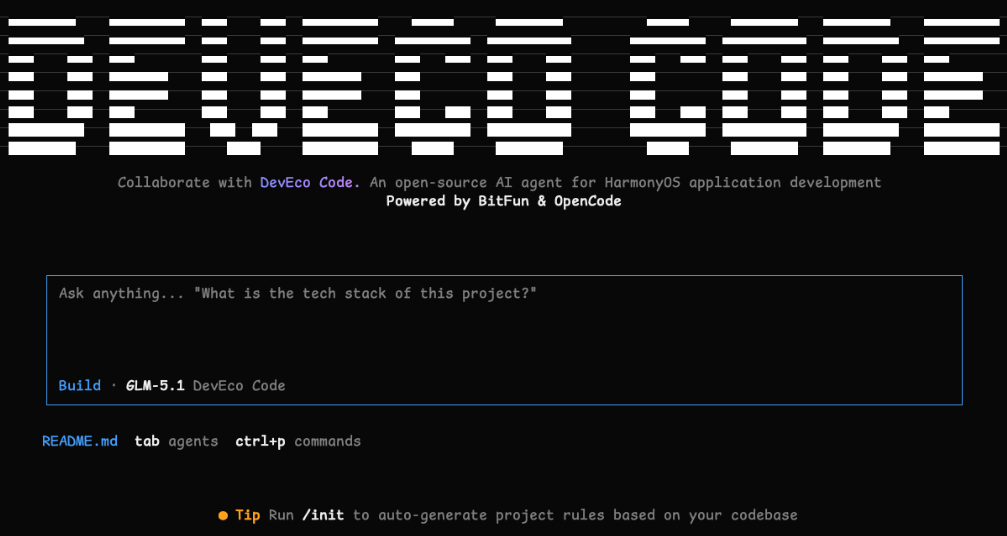The image size is (1007, 536).
Task: Click the "ctrl+p" shortcut hint
Action: click(260, 442)
